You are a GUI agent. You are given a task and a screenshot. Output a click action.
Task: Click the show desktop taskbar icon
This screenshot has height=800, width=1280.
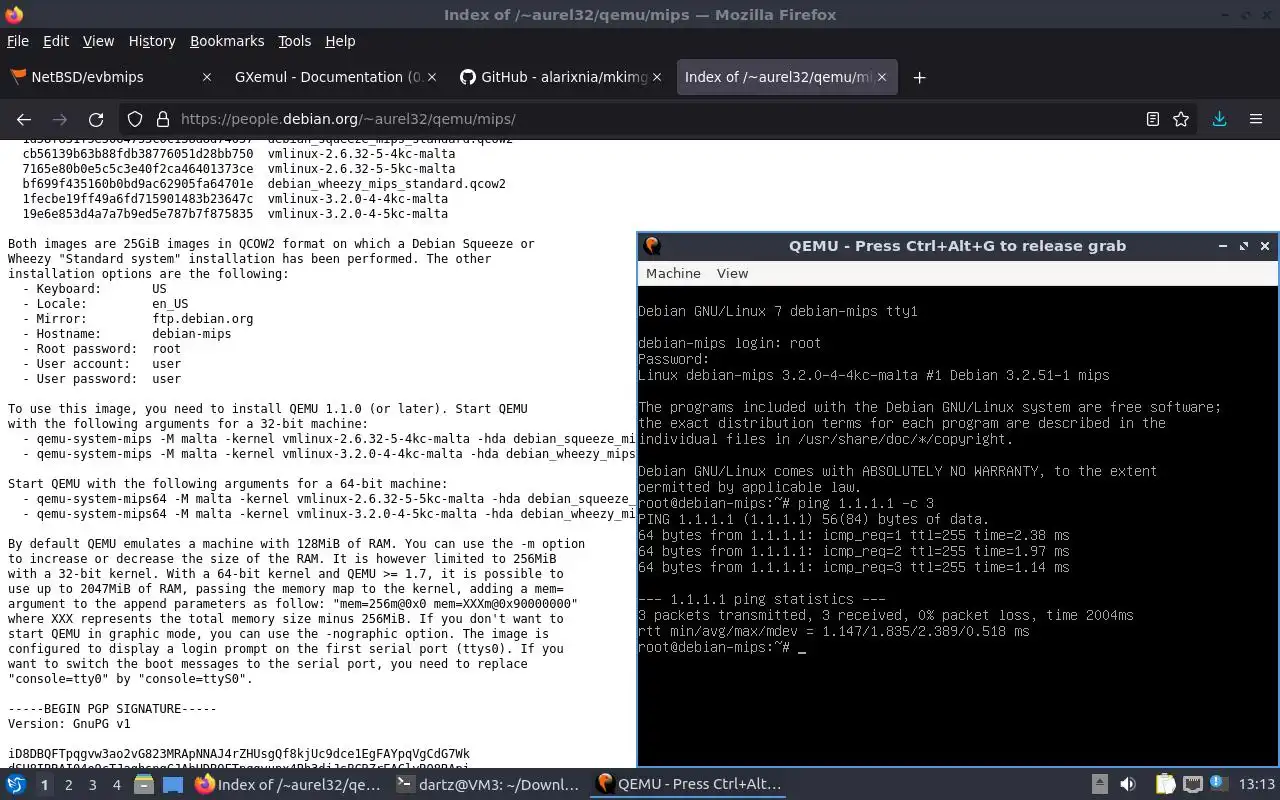tap(172, 785)
